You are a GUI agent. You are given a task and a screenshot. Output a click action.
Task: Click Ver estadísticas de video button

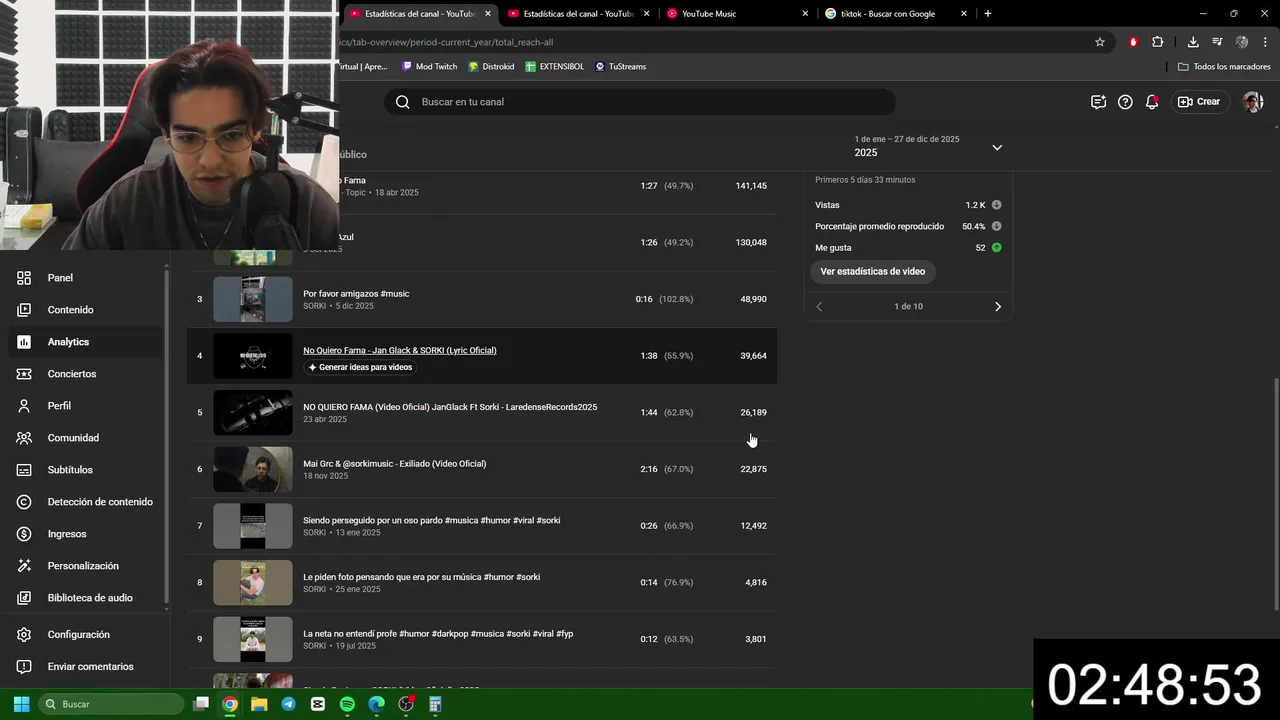pyautogui.click(x=872, y=271)
